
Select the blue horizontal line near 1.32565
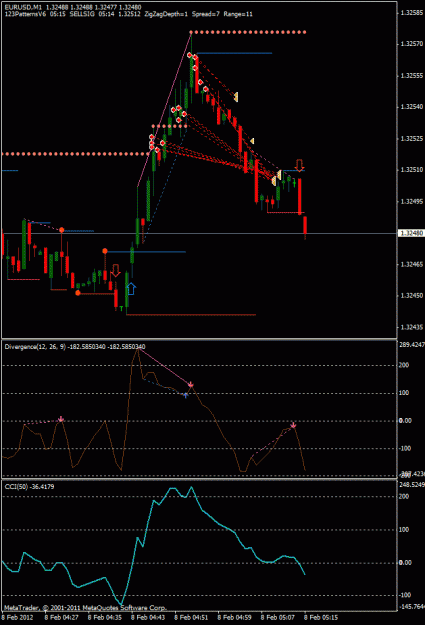(x=234, y=53)
